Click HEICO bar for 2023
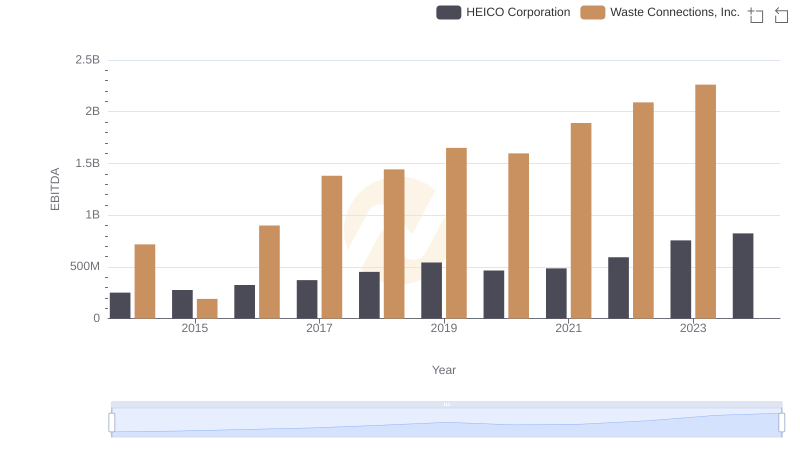 point(681,279)
